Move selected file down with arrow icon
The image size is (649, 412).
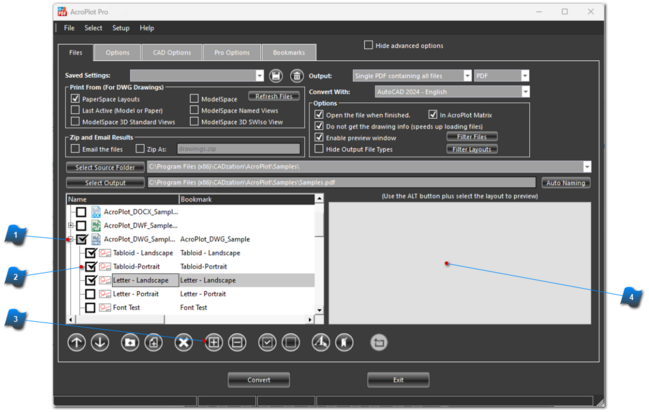tap(100, 343)
